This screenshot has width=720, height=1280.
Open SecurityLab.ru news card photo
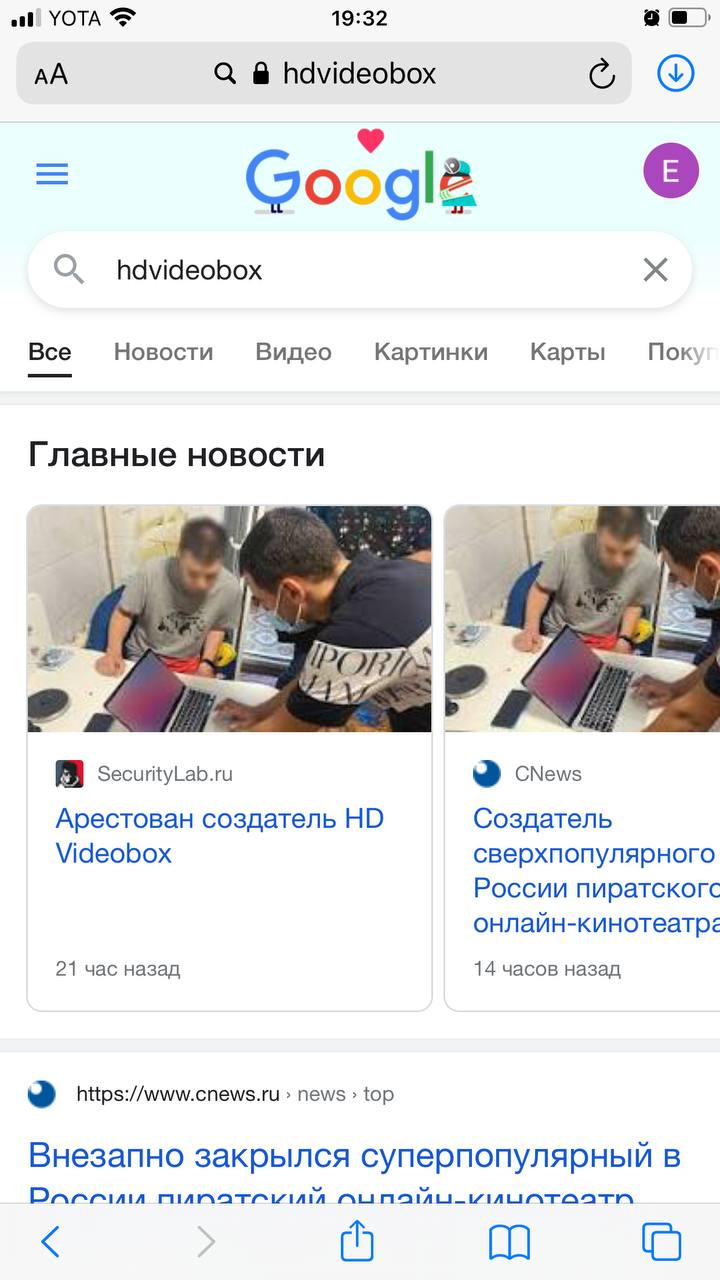coord(229,619)
